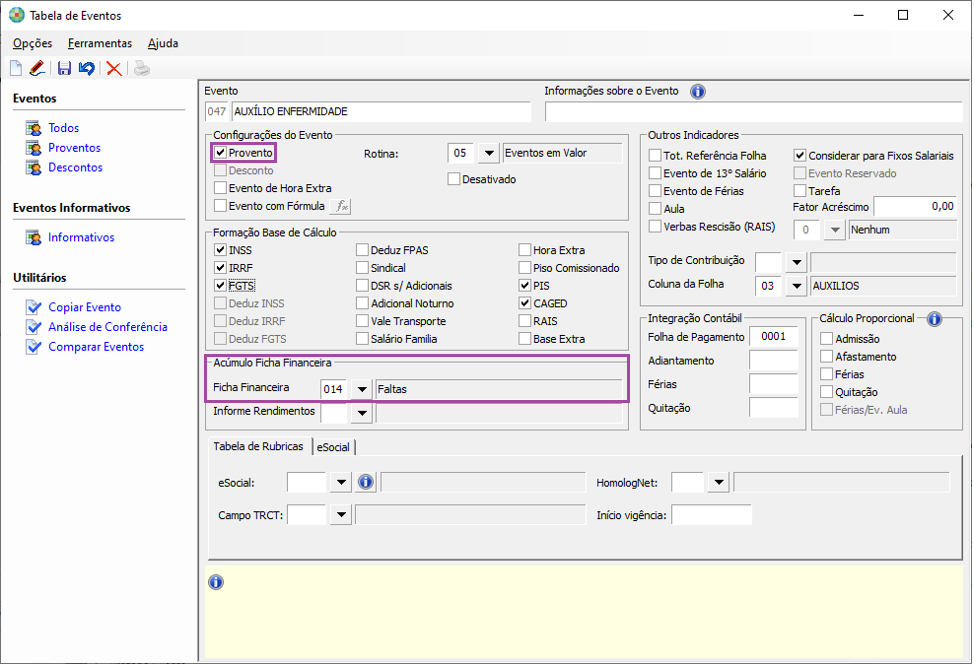Enable the Vale Transporte checkbox
The image size is (974, 666).
tap(362, 321)
